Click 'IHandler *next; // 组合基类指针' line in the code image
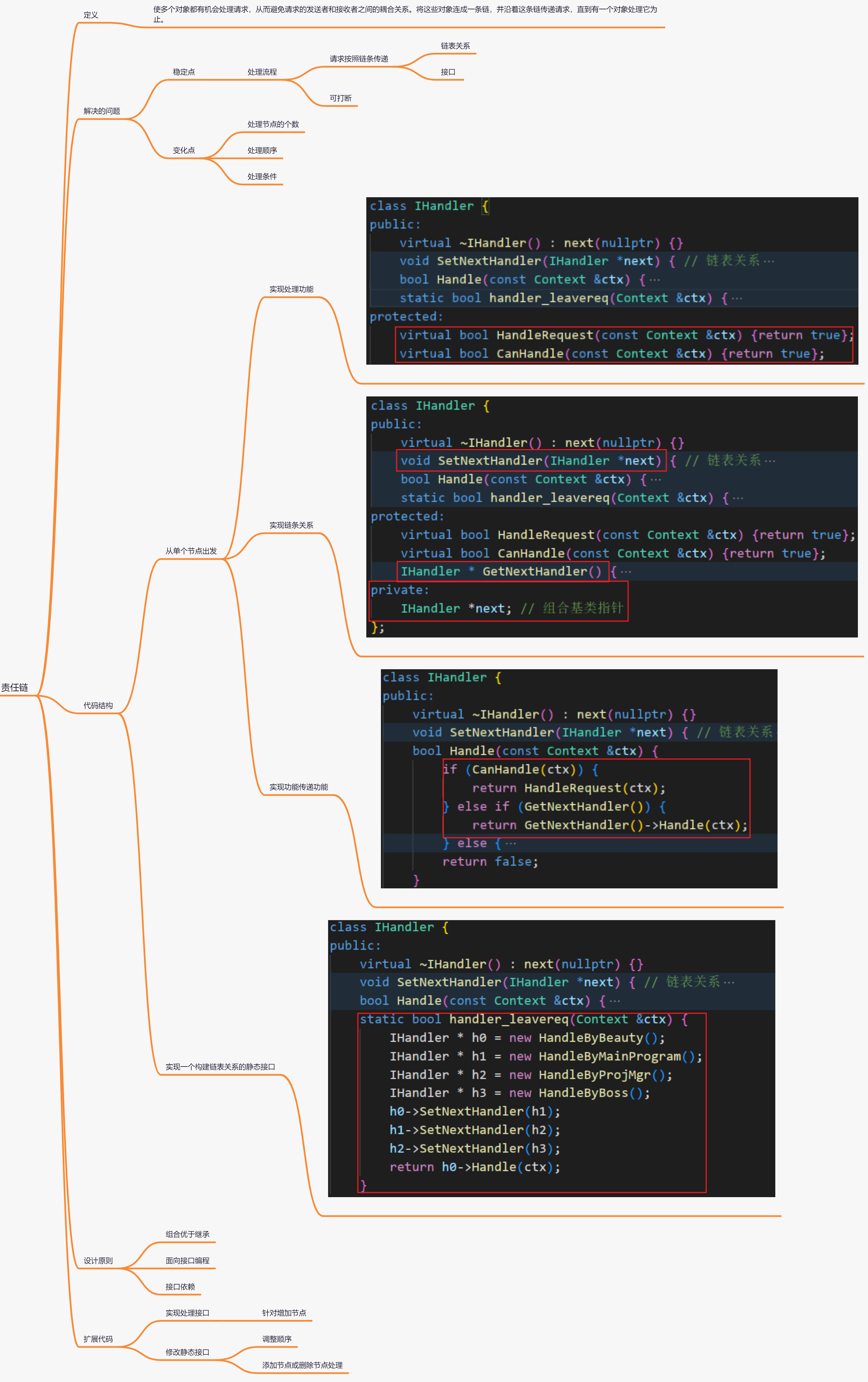This screenshot has height=1382, width=868. click(512, 608)
